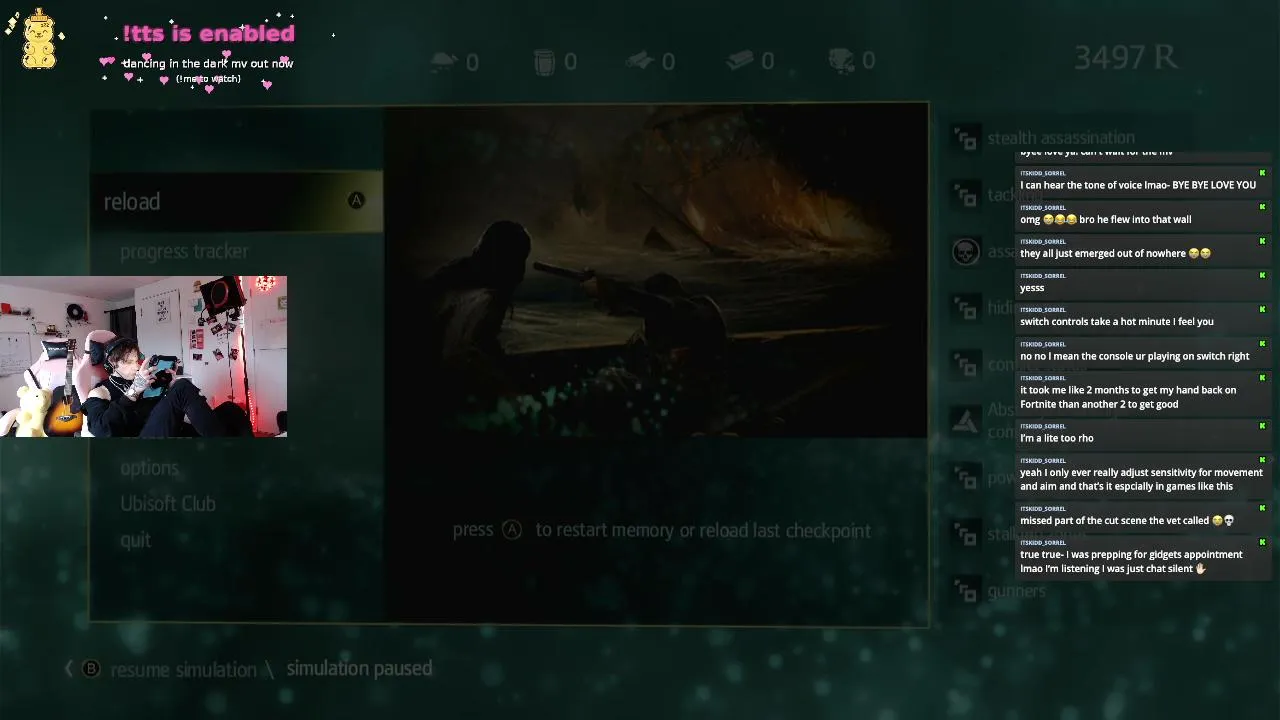Click the streamer webcam overlay
The image size is (1280, 720).
(x=143, y=357)
